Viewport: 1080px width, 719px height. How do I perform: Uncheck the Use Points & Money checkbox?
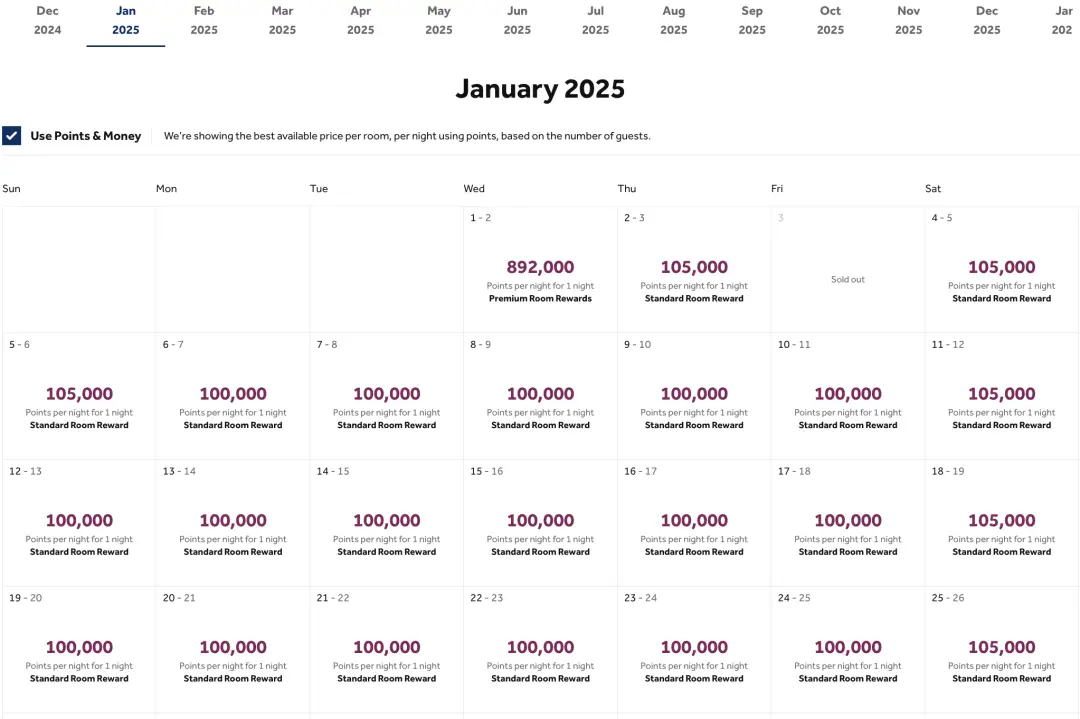pos(12,136)
